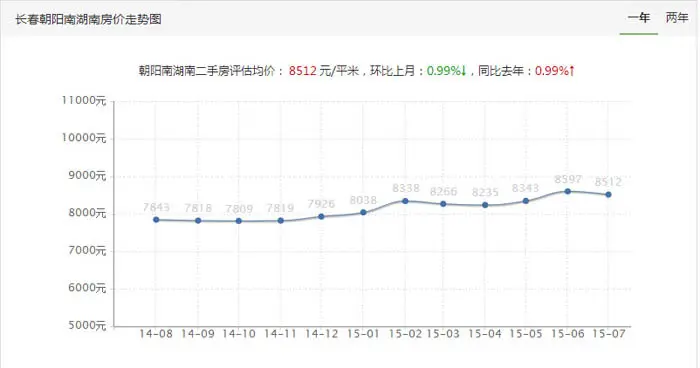Screen dimensions: 700x368
Task: Click the 15-04 x-axis label
Action: [x=485, y=334]
